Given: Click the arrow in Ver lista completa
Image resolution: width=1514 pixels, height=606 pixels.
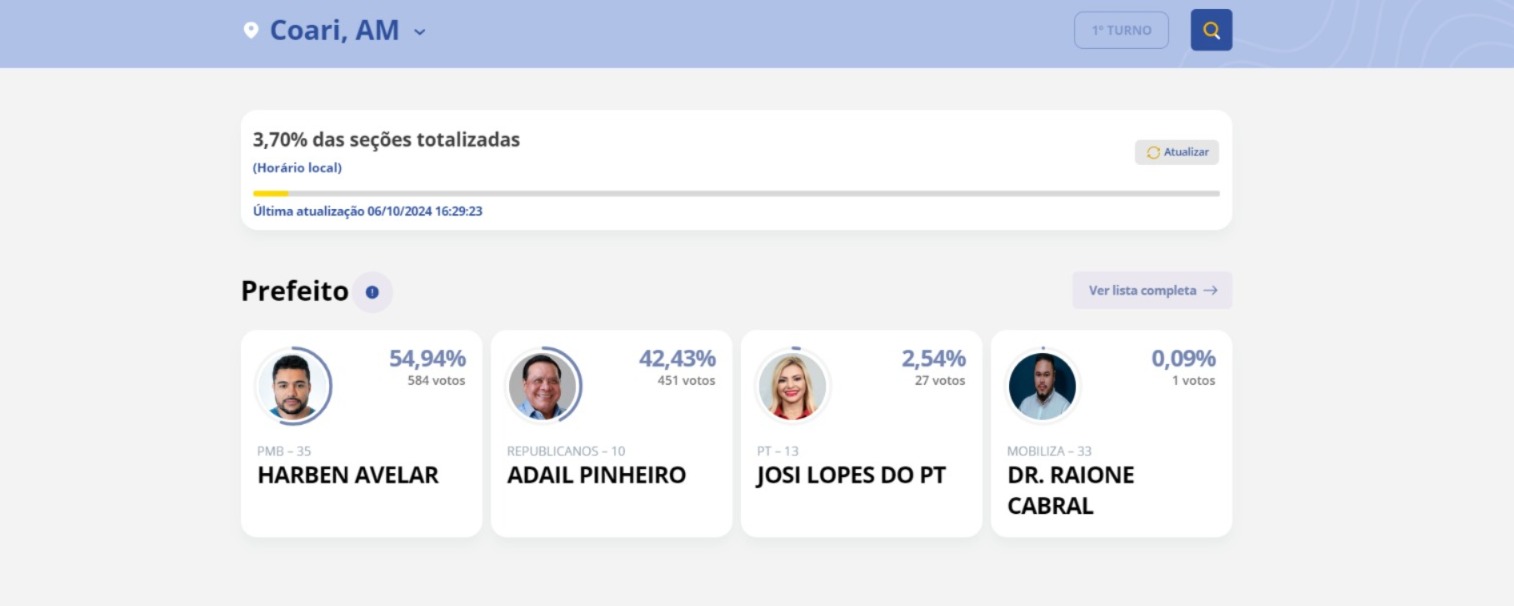Looking at the screenshot, I should tap(1210, 291).
